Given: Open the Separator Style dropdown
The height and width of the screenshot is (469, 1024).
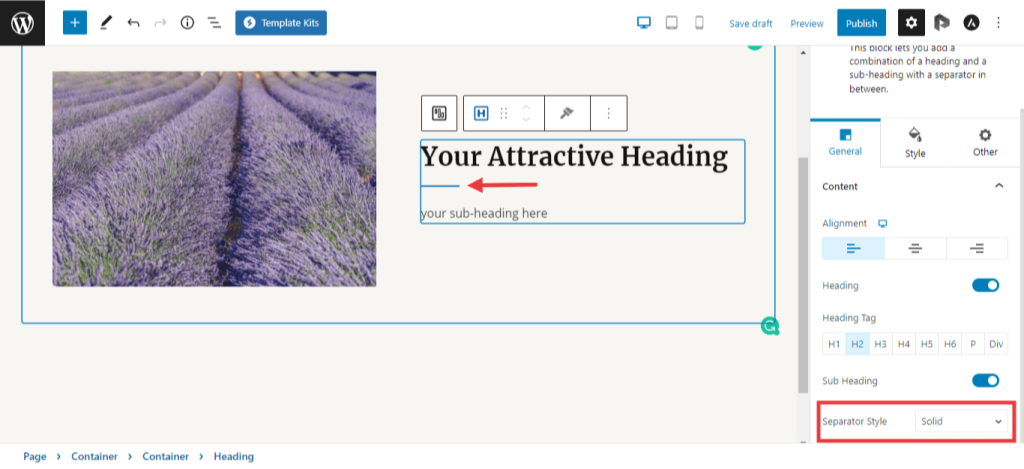Looking at the screenshot, I should point(960,422).
